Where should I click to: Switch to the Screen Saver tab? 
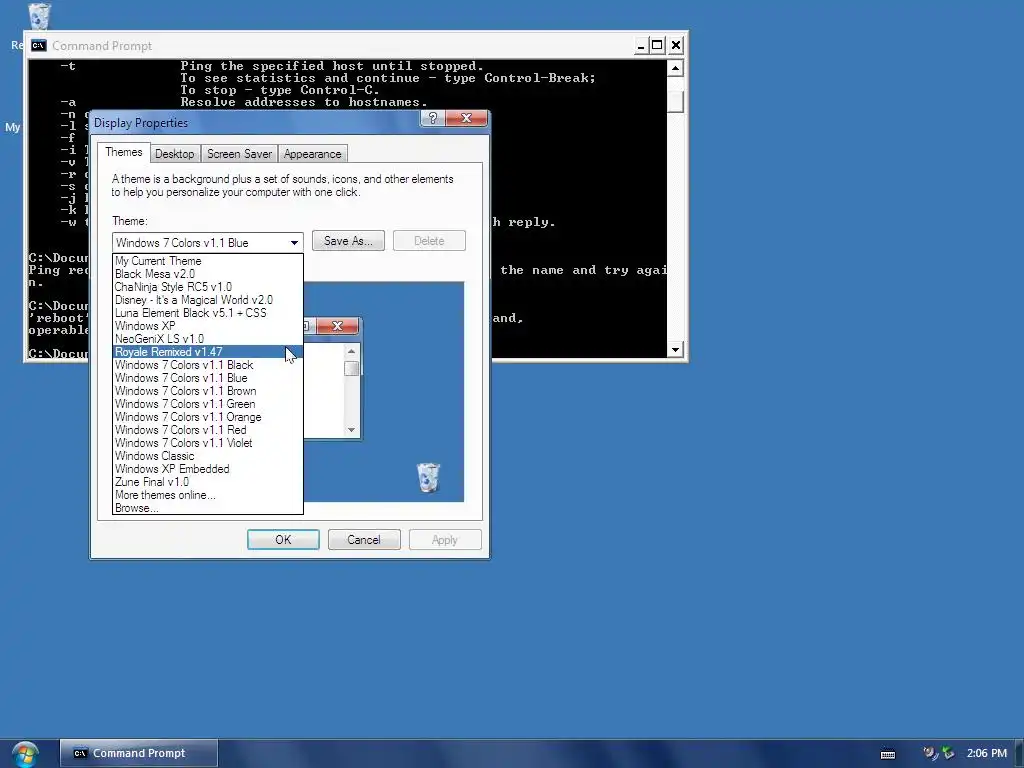click(239, 154)
